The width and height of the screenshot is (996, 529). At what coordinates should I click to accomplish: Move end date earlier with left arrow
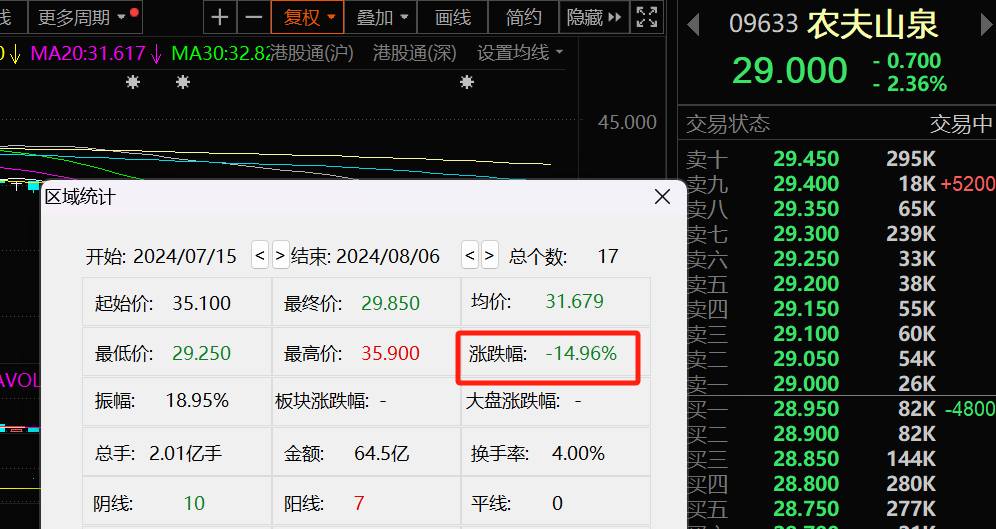coord(470,256)
